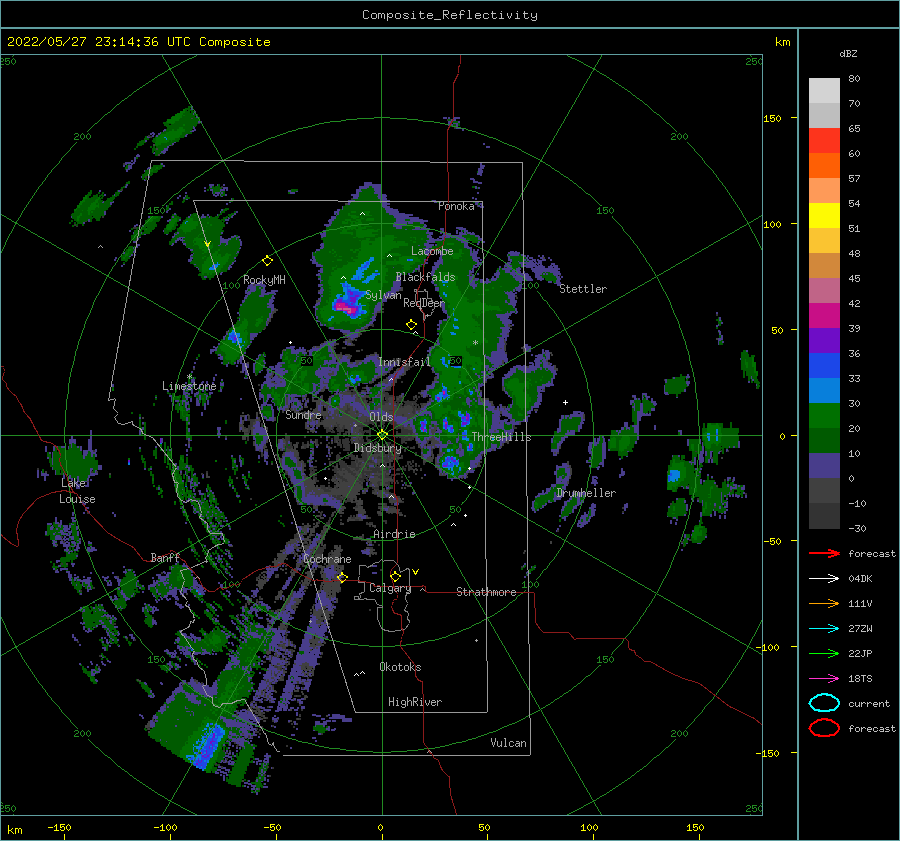Click the yellow diamond marker below RedDeer

point(411,325)
